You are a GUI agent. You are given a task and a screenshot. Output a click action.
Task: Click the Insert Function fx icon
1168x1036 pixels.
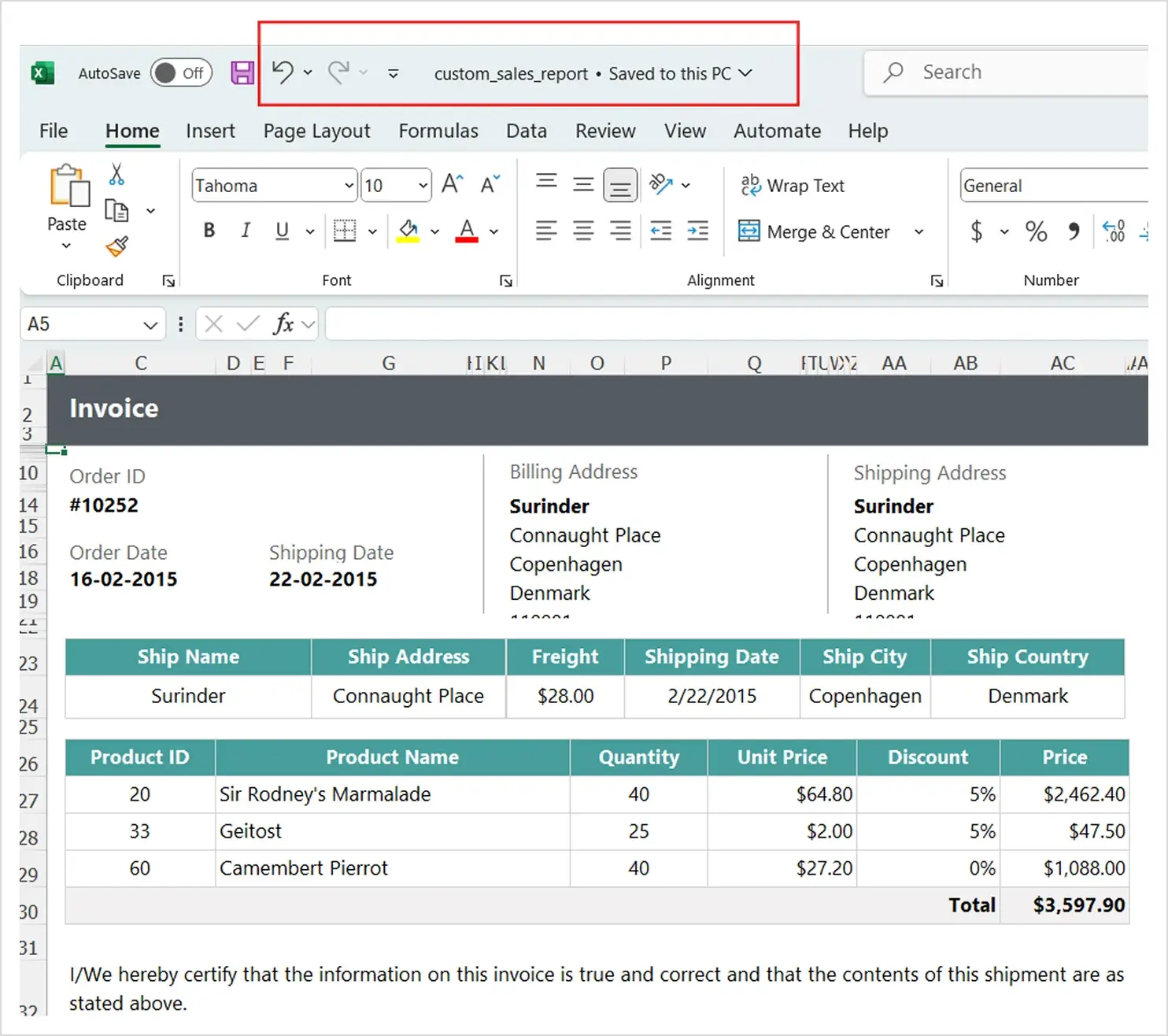click(283, 324)
